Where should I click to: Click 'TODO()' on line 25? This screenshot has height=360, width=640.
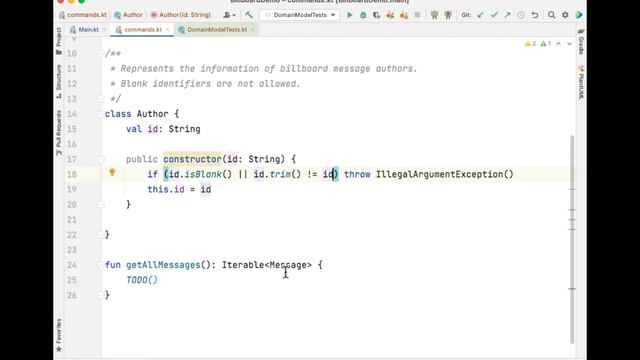(142, 280)
